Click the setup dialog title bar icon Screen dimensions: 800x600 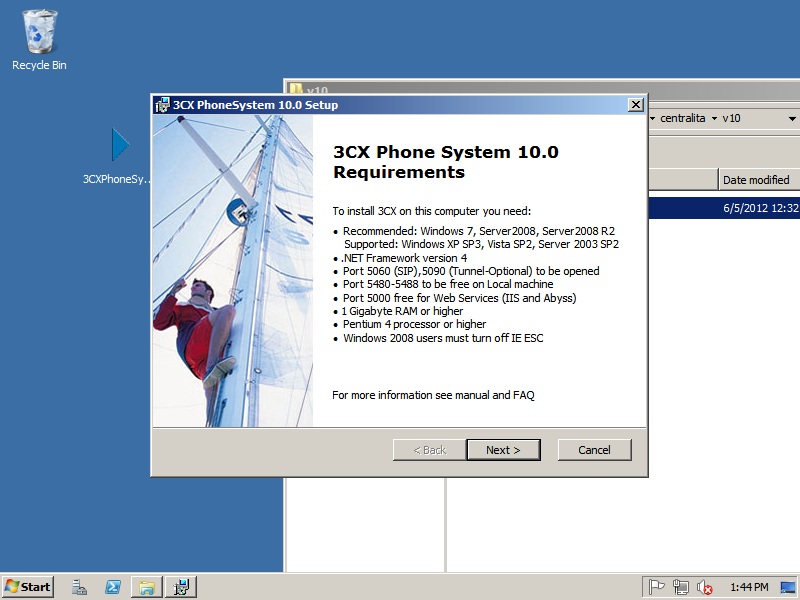(162, 105)
